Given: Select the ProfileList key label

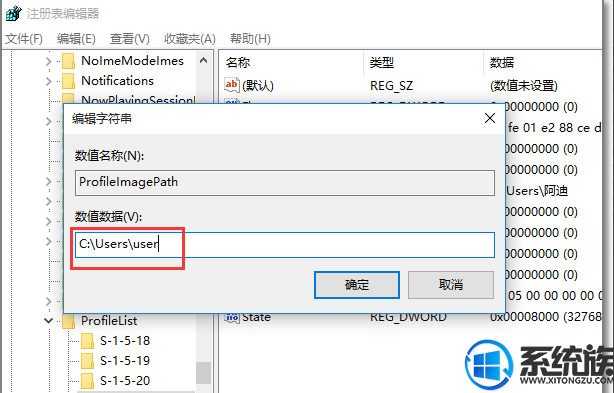Looking at the screenshot, I should pyautogui.click(x=109, y=321).
